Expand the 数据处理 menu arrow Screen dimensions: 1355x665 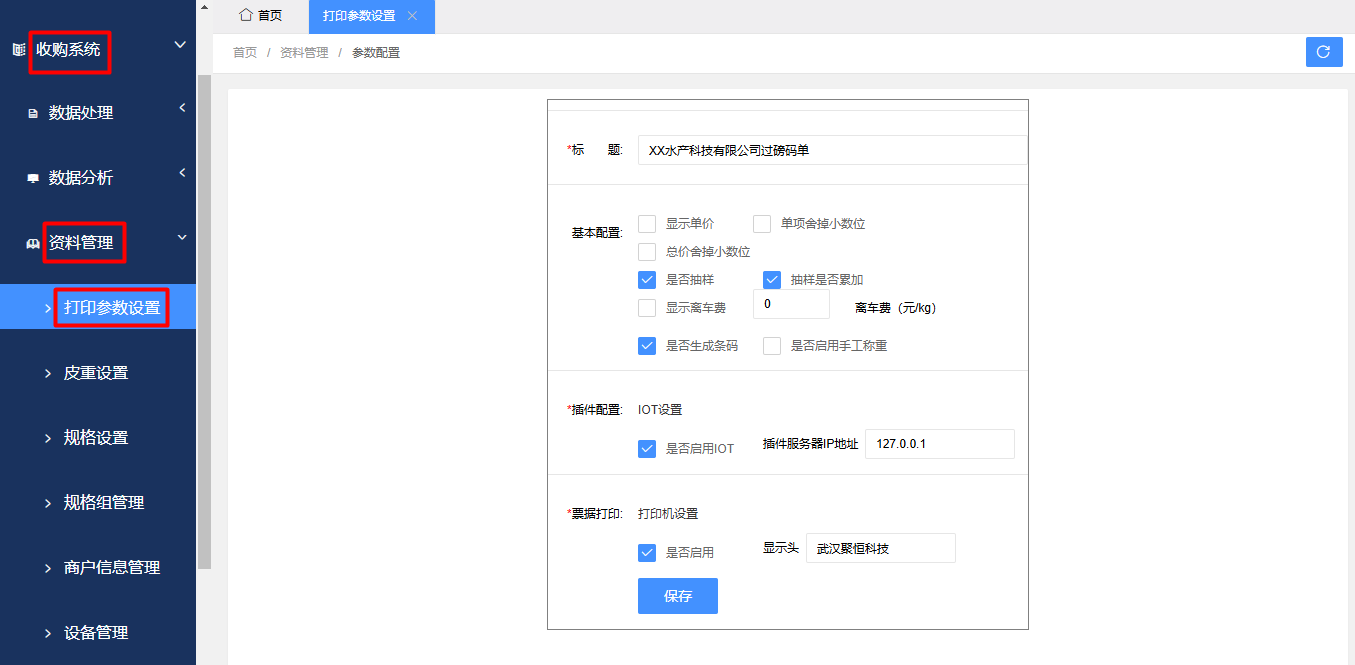182,108
